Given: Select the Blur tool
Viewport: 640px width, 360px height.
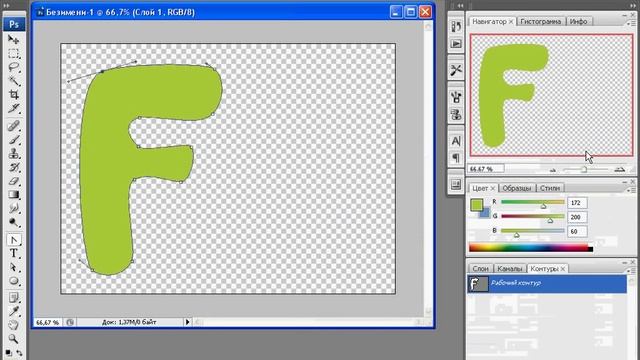Looking at the screenshot, I should tap(13, 209).
